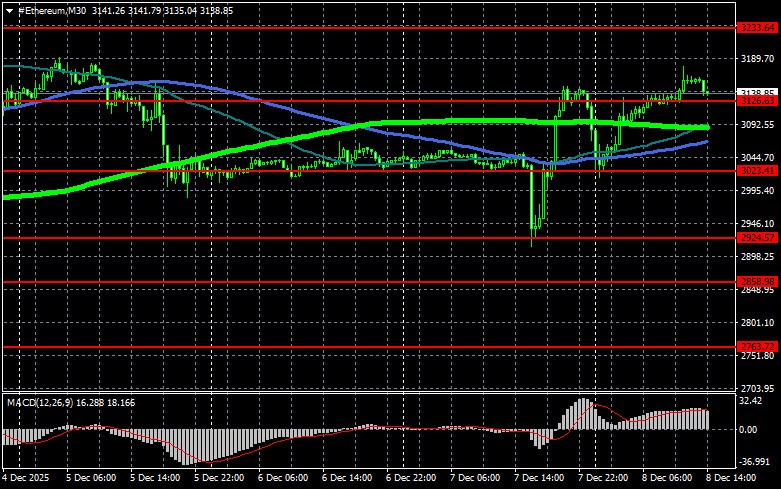Click the MACD scale value -36.991
Viewport: 781px width, 489px height.
tap(756, 461)
